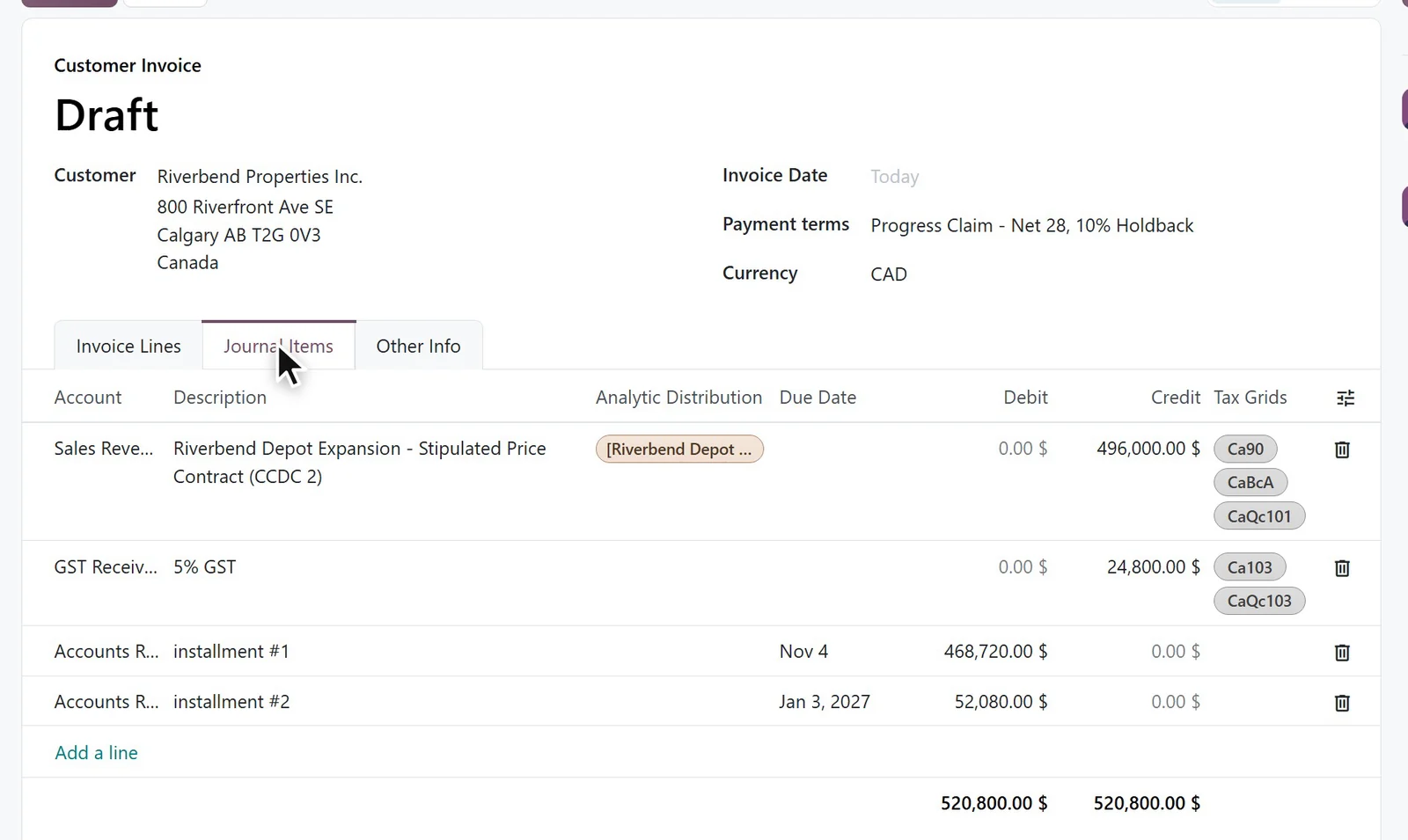Delete the installment #1 line
Viewport: 1408px width, 840px height.
pyautogui.click(x=1342, y=653)
